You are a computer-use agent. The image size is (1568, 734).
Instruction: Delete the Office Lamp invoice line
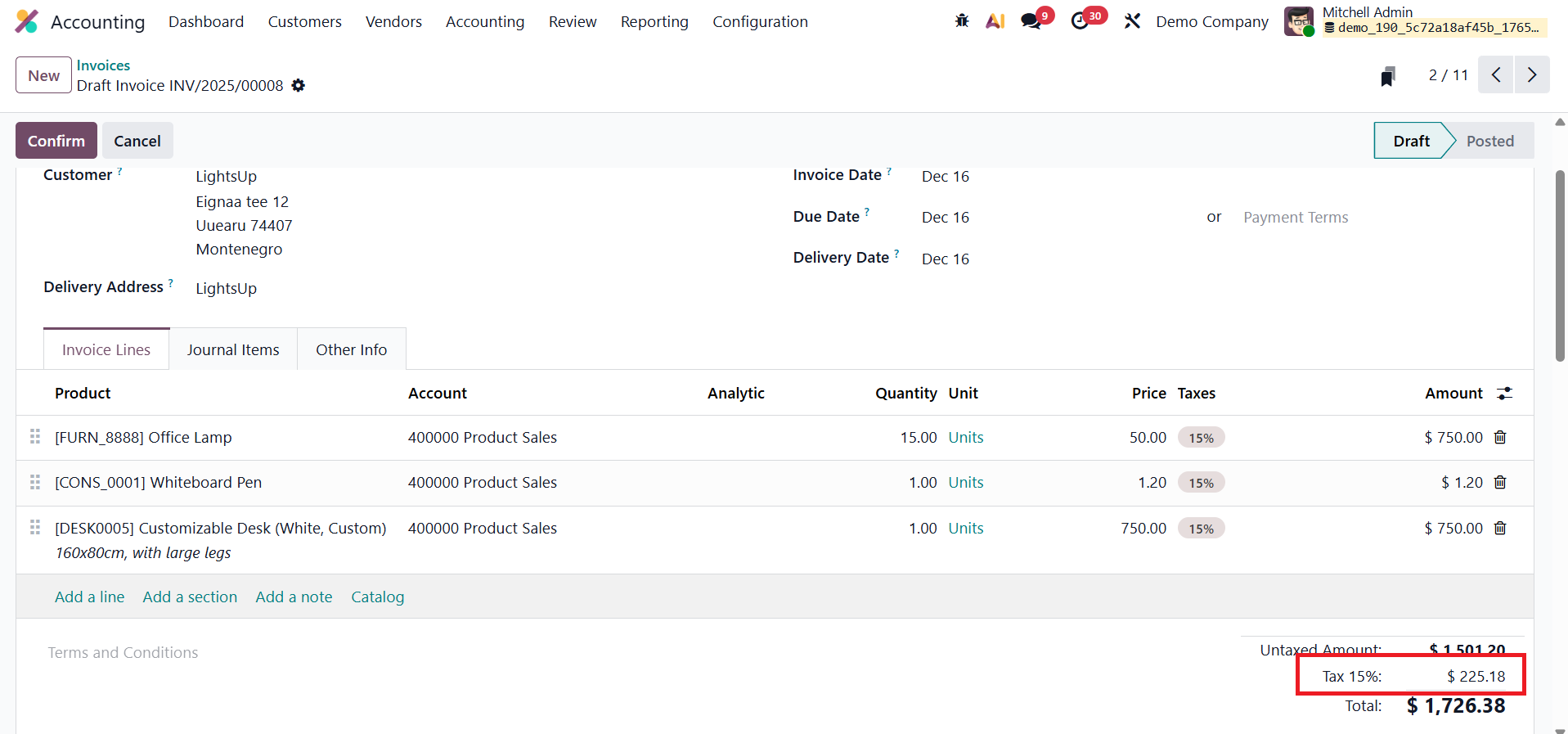point(1500,438)
